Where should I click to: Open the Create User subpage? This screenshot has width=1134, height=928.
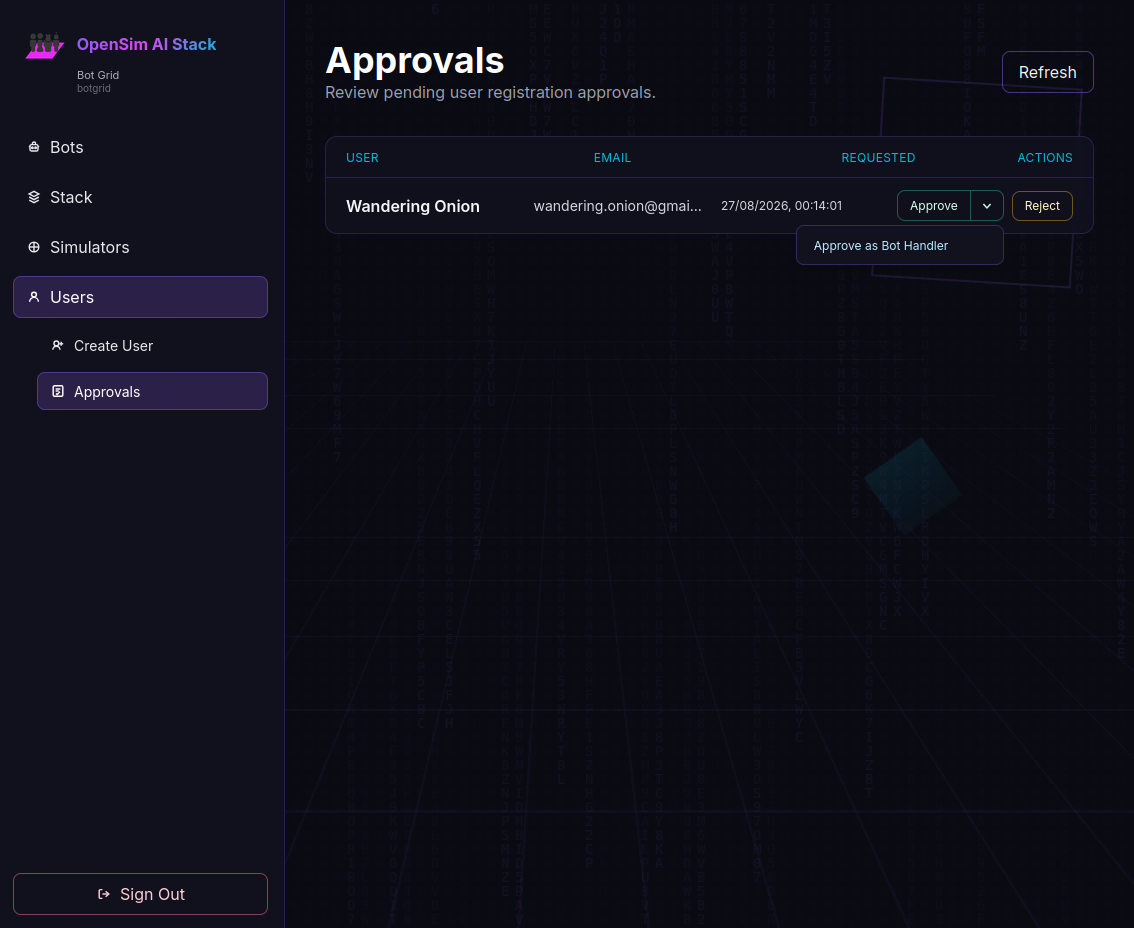pyautogui.click(x=153, y=345)
